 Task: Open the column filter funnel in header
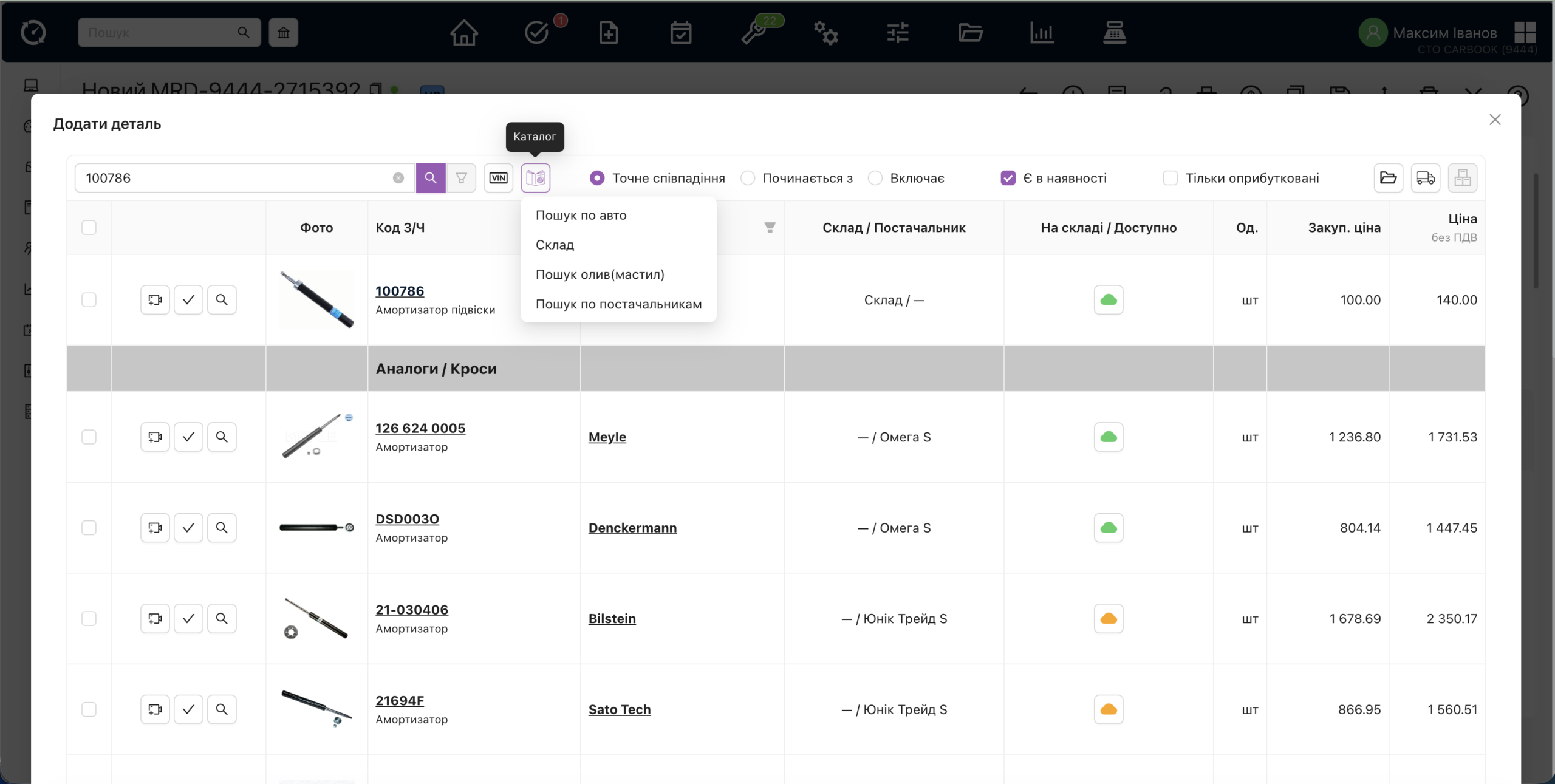tap(770, 228)
